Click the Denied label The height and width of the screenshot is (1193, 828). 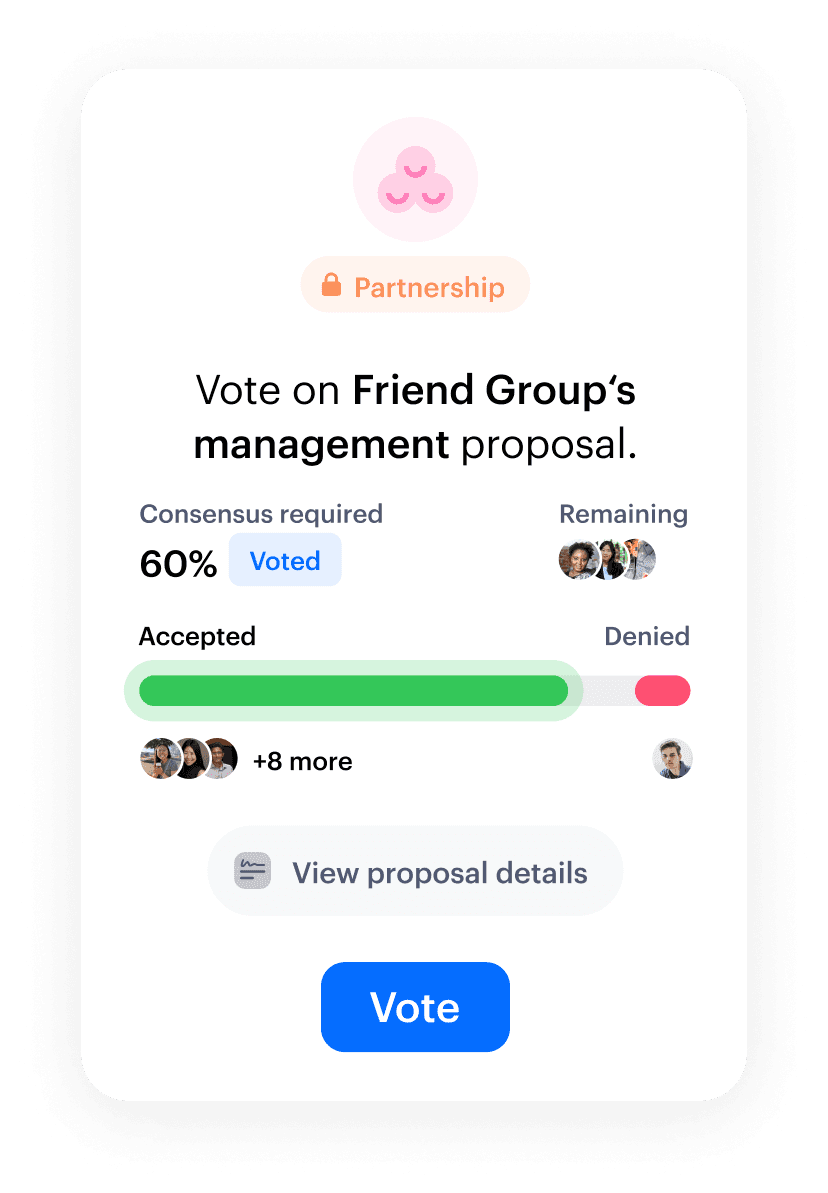pyautogui.click(x=647, y=636)
